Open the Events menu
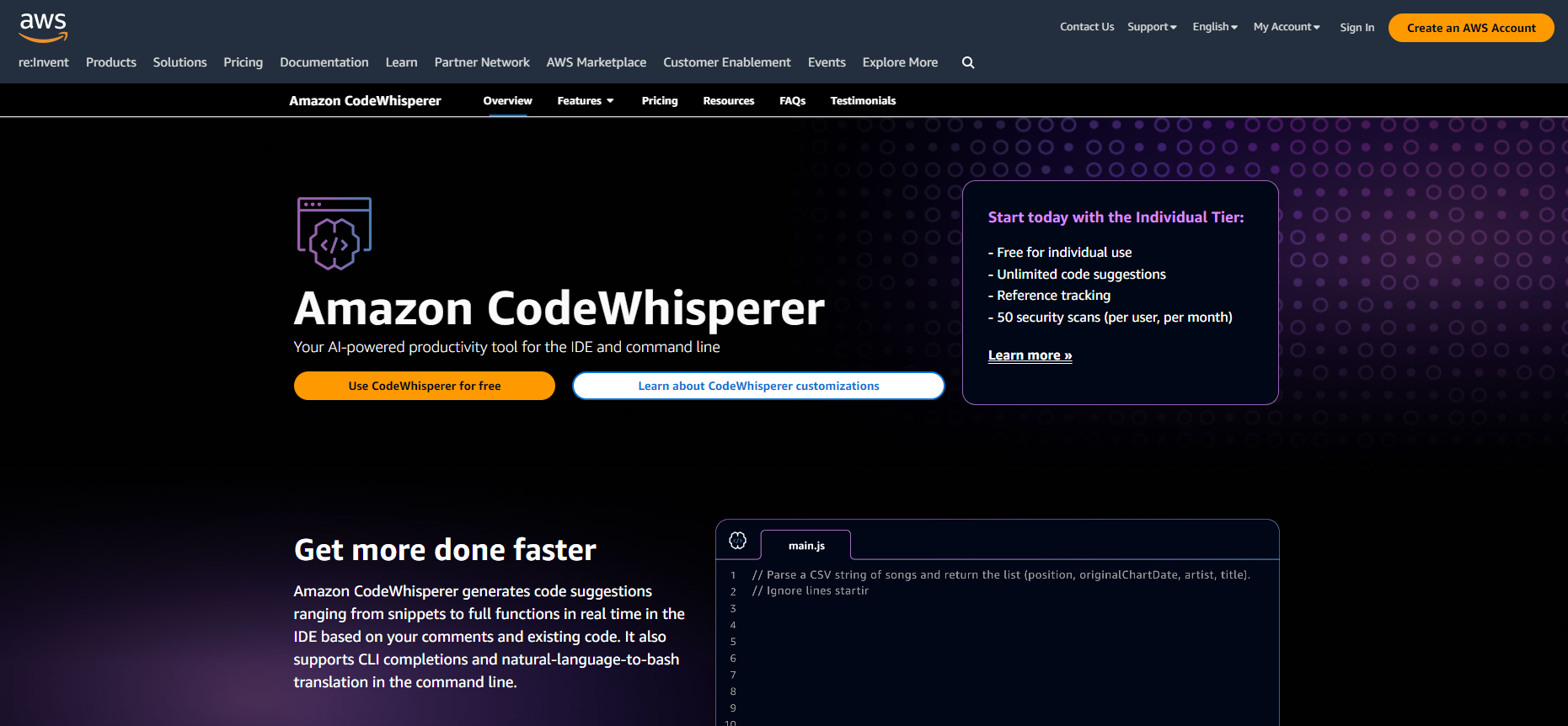 point(827,62)
